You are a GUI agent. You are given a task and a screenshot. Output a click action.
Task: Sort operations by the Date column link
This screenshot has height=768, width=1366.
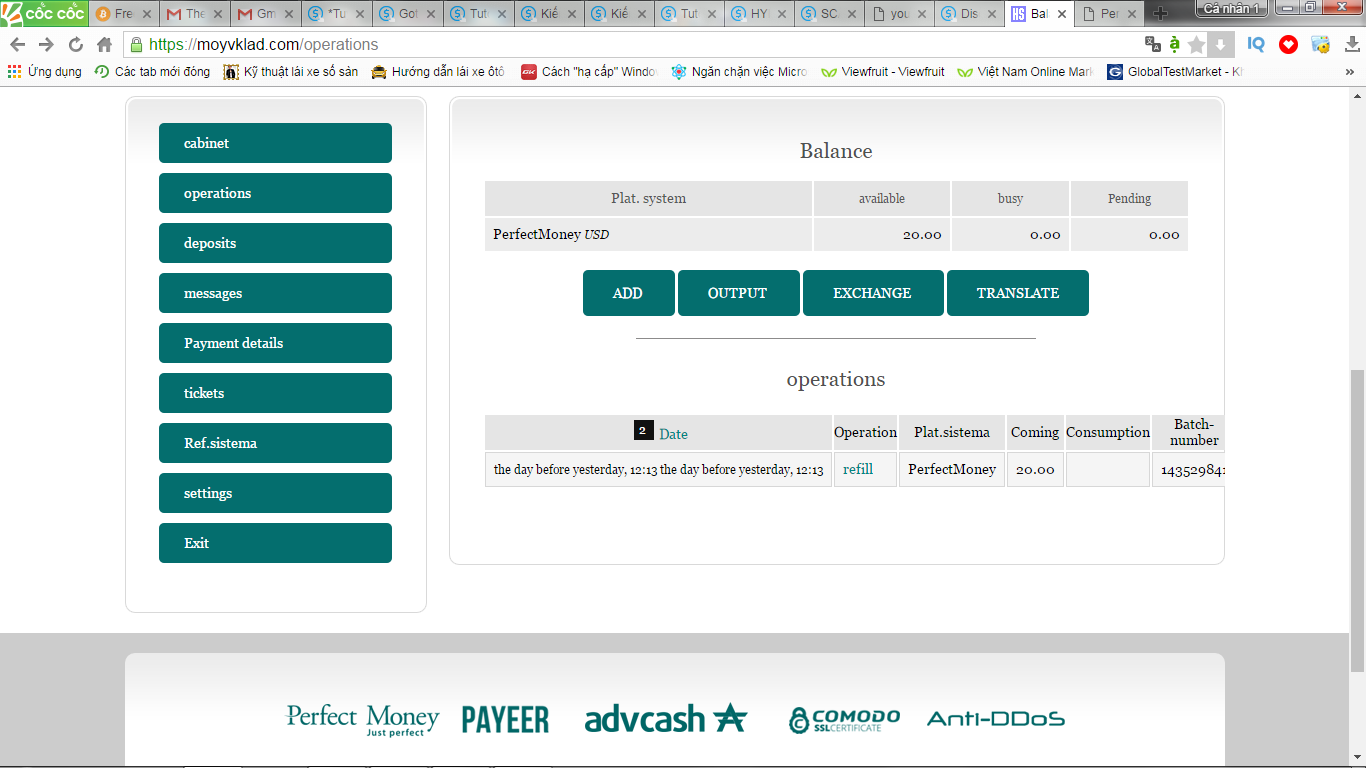(673, 434)
